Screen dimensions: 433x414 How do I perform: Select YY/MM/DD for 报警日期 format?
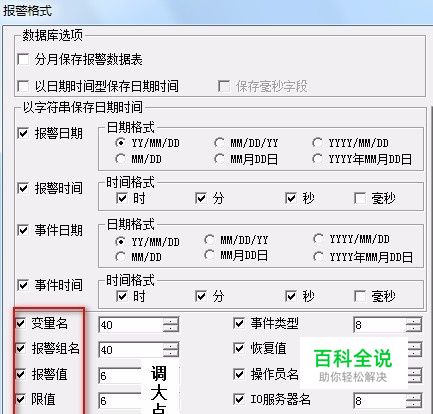click(x=120, y=143)
